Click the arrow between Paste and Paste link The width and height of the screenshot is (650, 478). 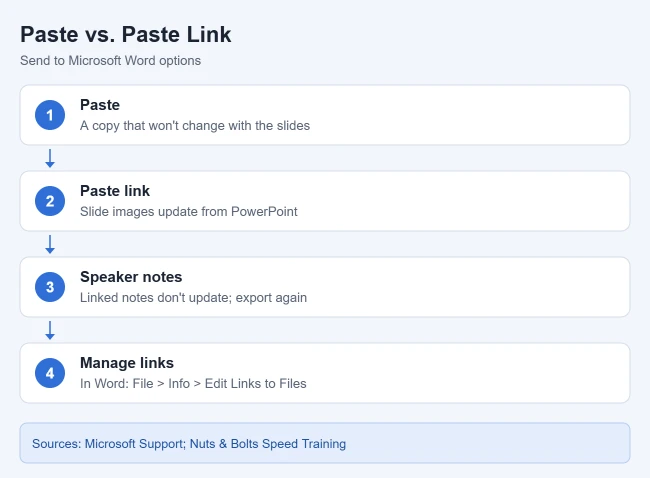click(50, 158)
